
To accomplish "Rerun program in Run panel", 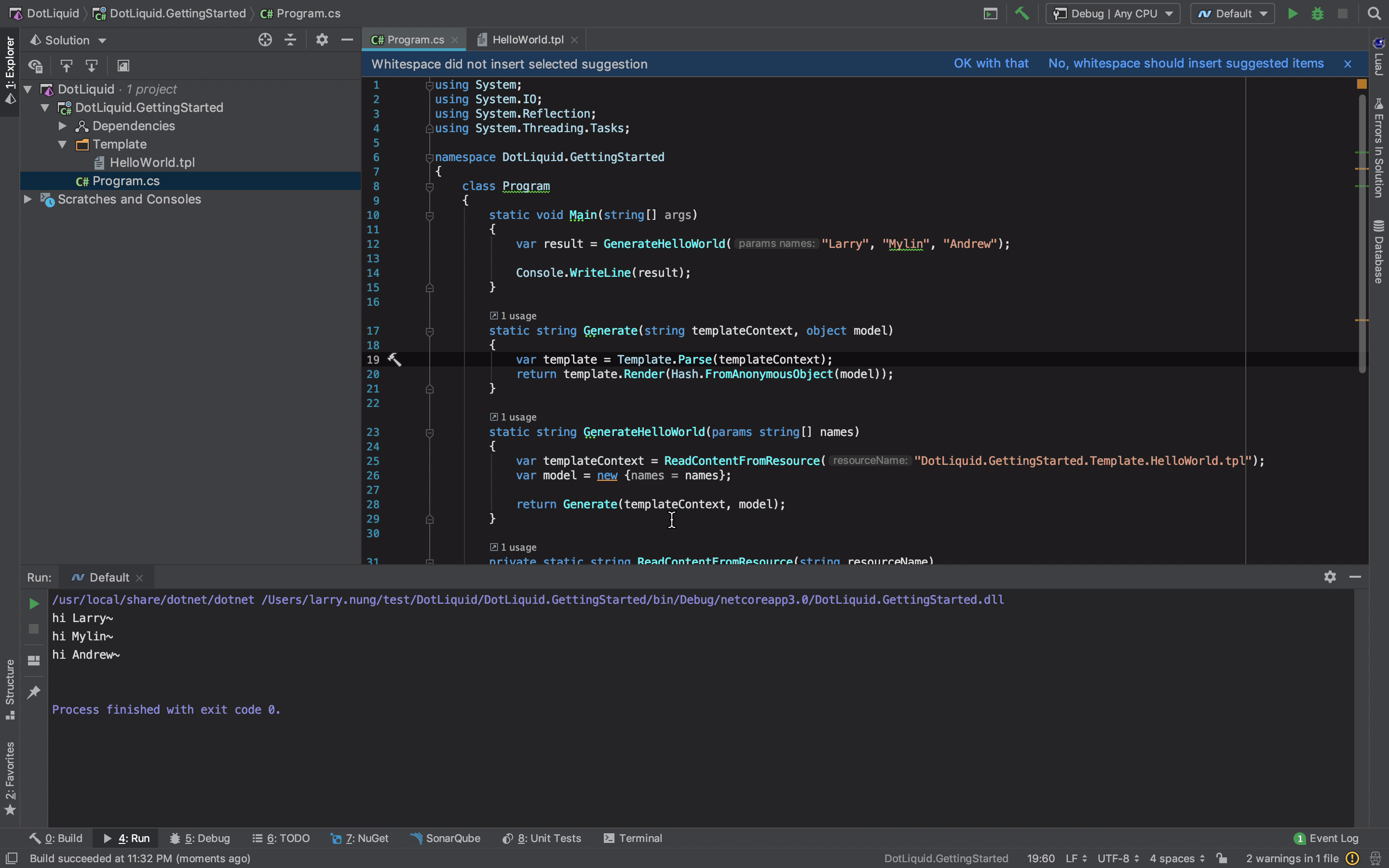I will click(34, 603).
